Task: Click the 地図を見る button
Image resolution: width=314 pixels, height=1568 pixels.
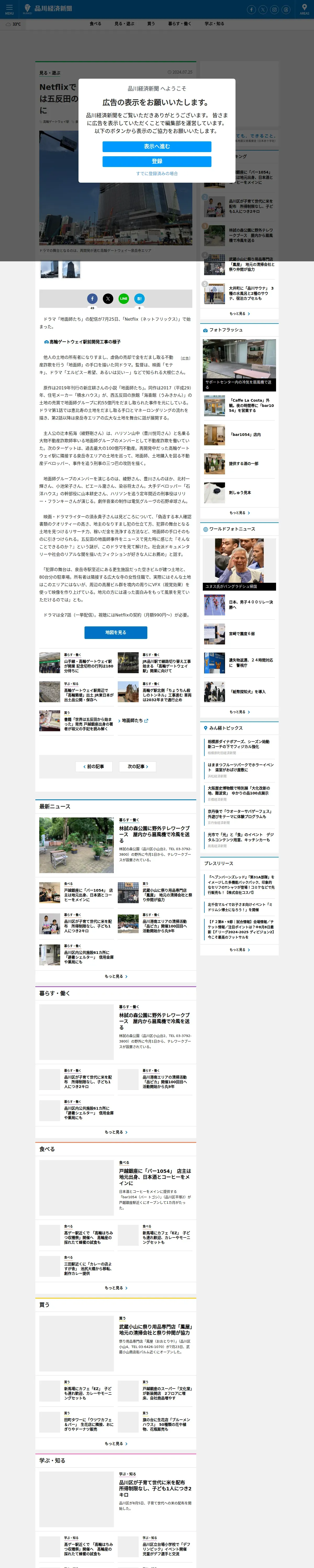Action: [116, 632]
